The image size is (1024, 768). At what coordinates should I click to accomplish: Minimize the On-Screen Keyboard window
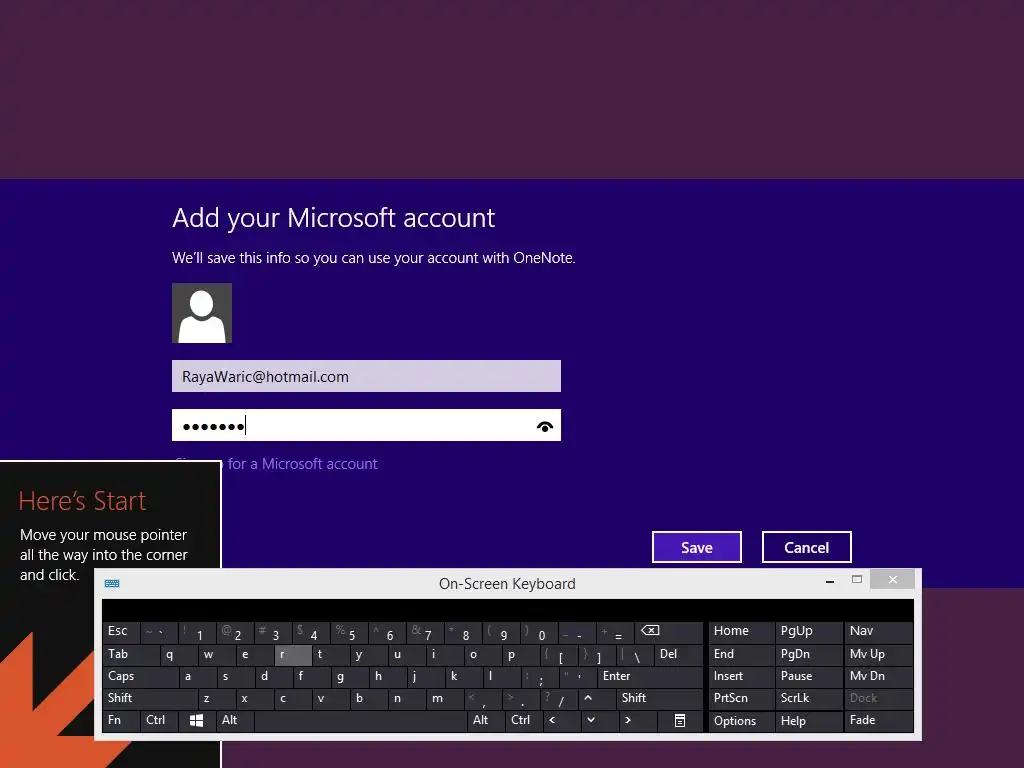829,581
